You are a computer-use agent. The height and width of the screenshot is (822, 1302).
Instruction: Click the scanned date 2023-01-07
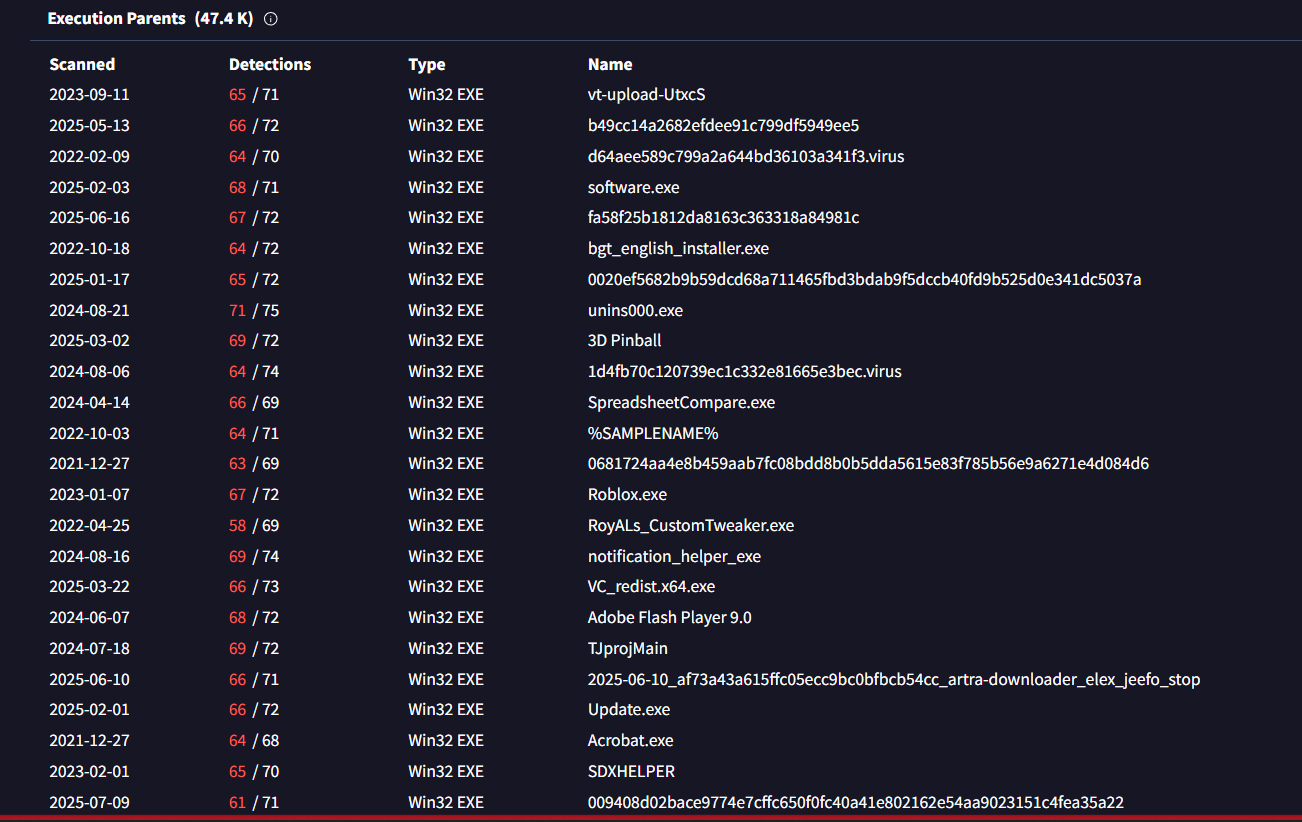pos(89,495)
